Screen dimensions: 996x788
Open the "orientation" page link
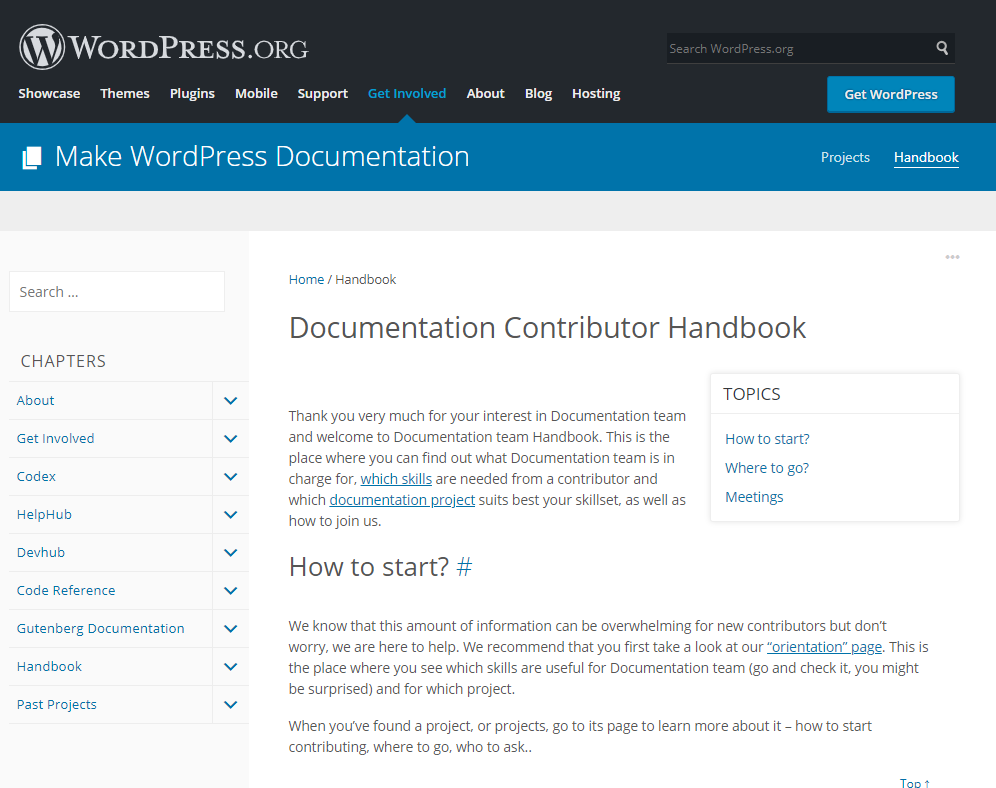point(824,647)
